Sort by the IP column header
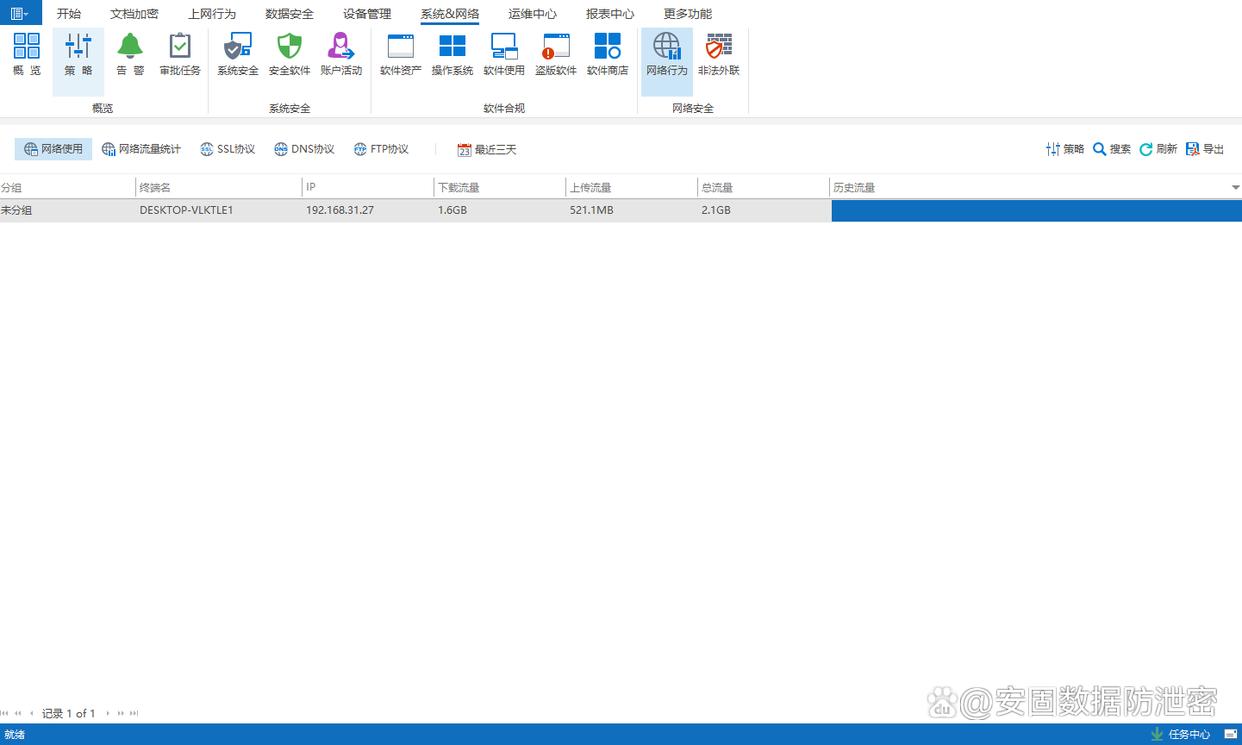The height and width of the screenshot is (745, 1242). pos(368,187)
